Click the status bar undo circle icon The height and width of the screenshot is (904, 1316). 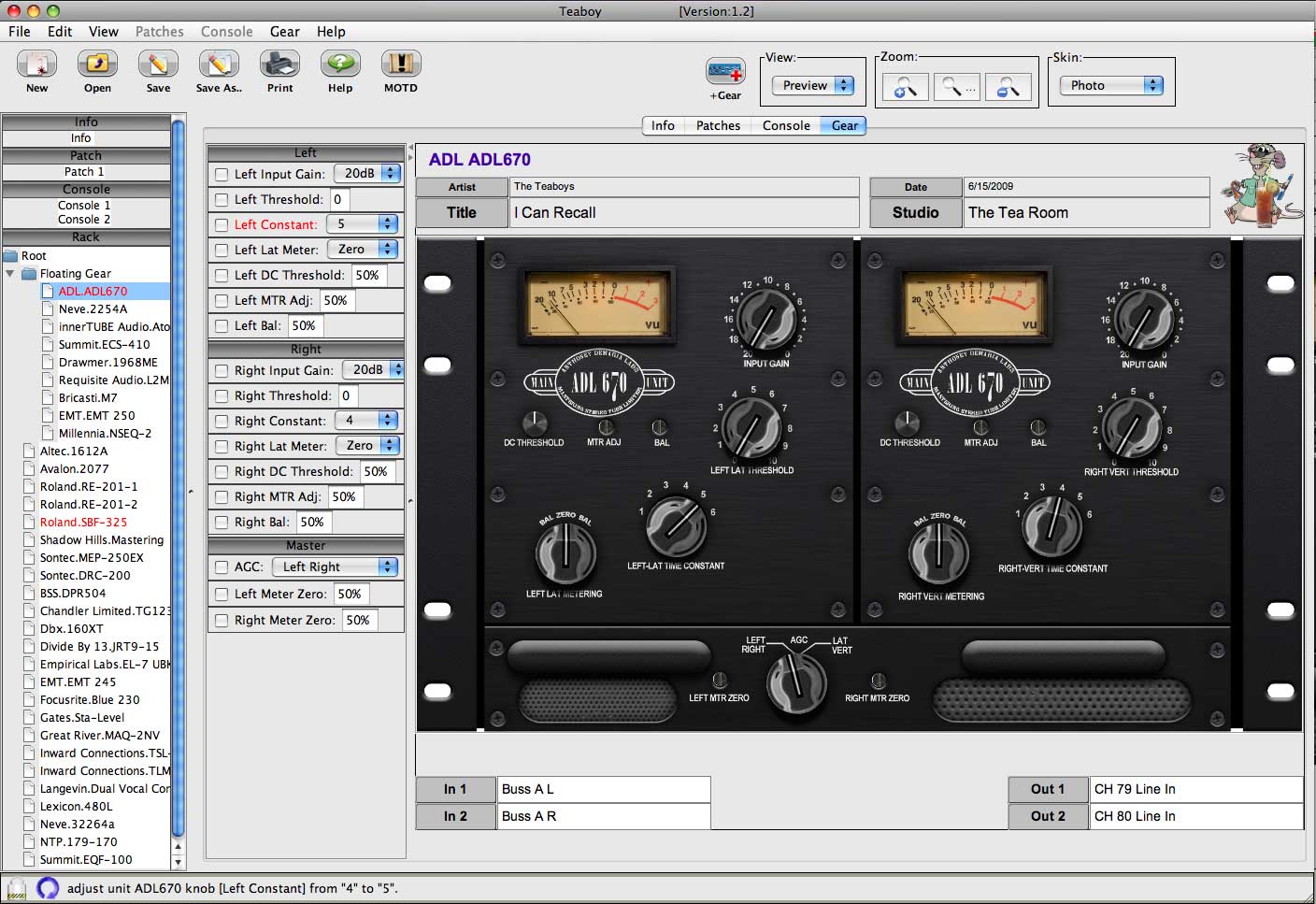[48, 888]
